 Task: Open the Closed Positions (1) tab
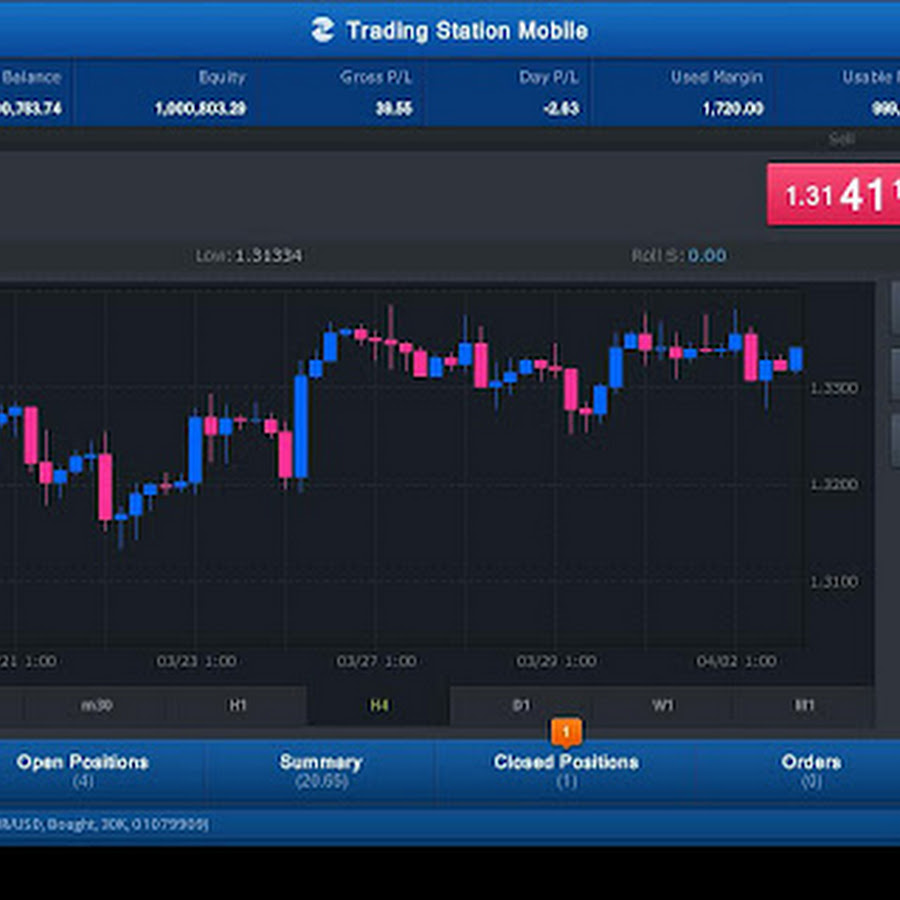click(x=566, y=771)
